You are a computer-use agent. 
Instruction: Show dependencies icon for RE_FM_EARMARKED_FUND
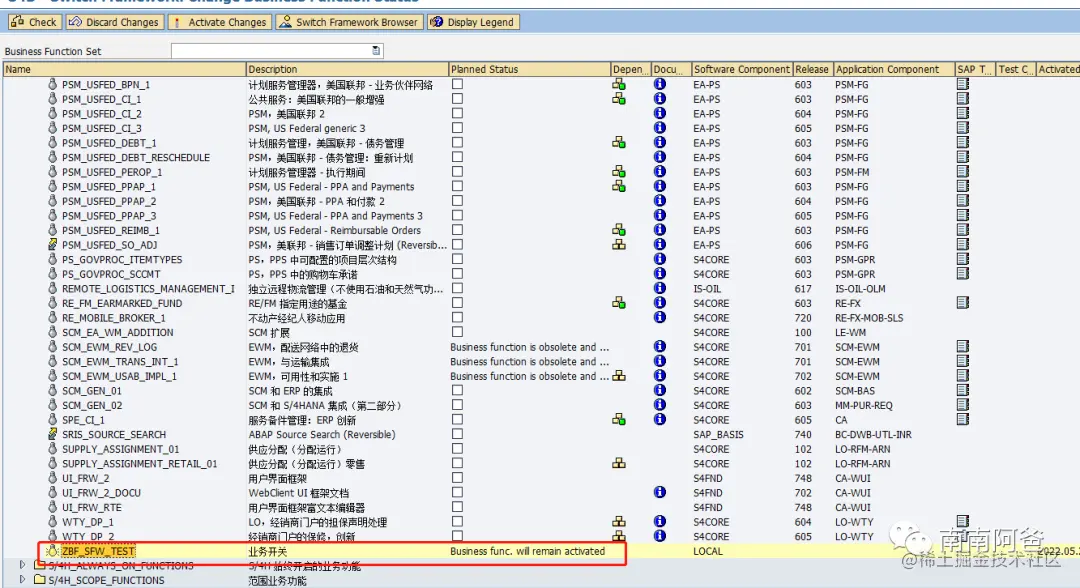click(619, 303)
